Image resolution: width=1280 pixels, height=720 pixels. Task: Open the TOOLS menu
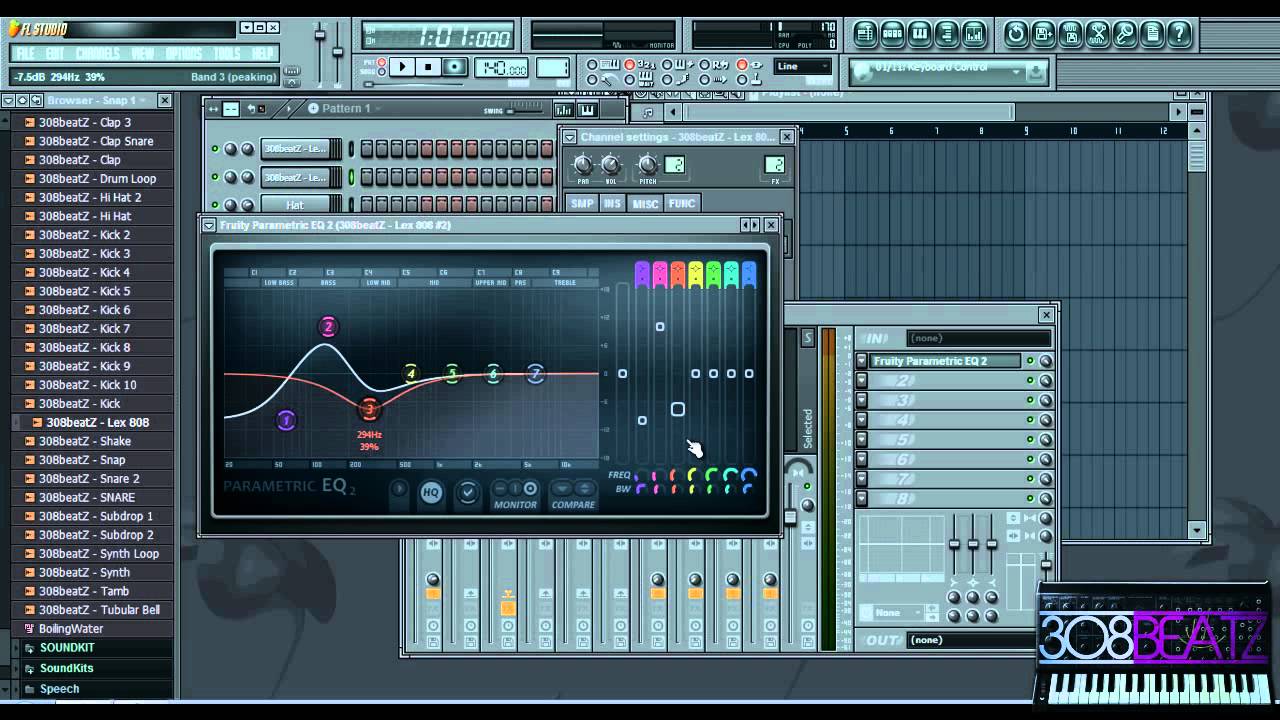click(x=227, y=53)
